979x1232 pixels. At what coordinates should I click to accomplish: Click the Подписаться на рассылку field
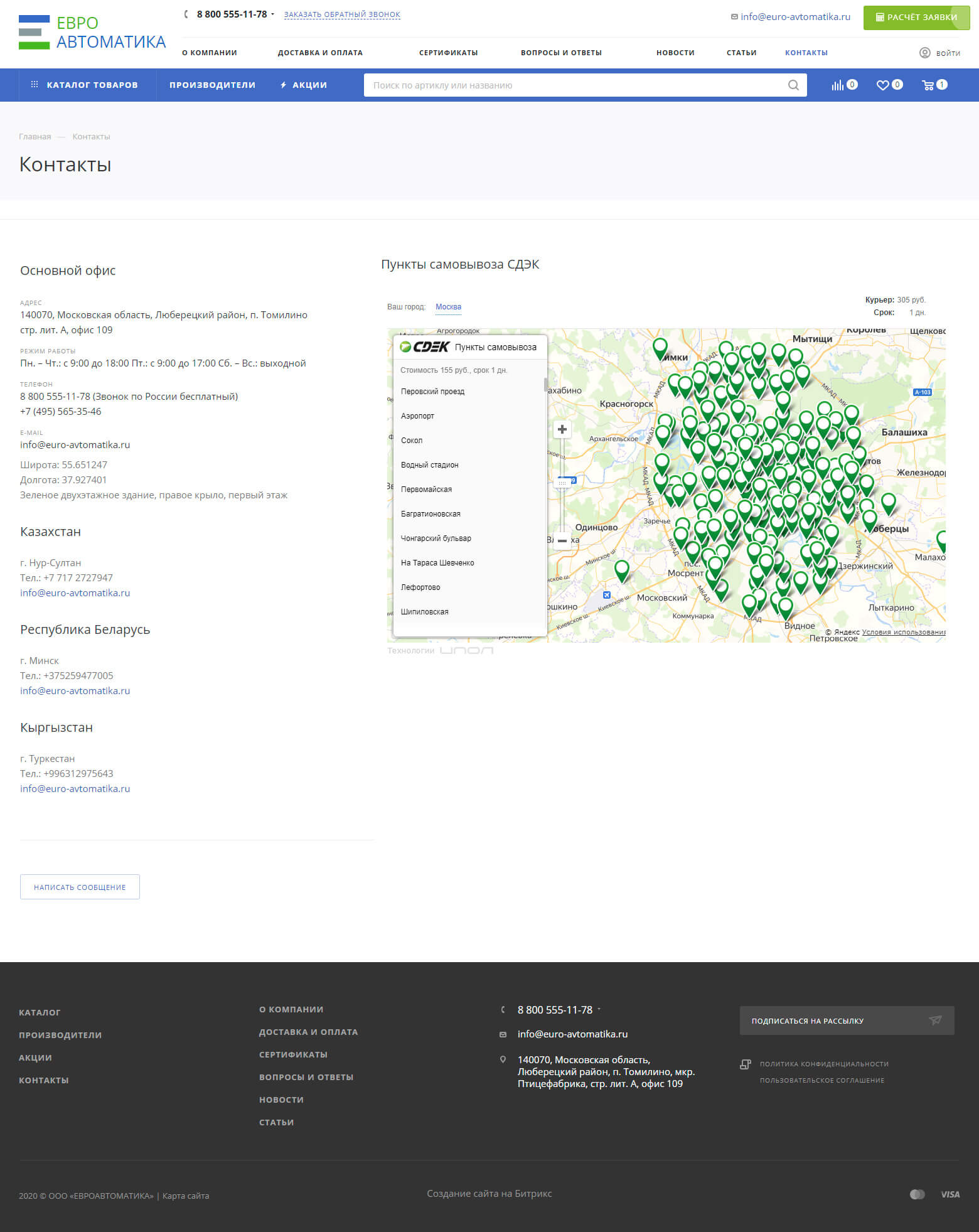(847, 1020)
